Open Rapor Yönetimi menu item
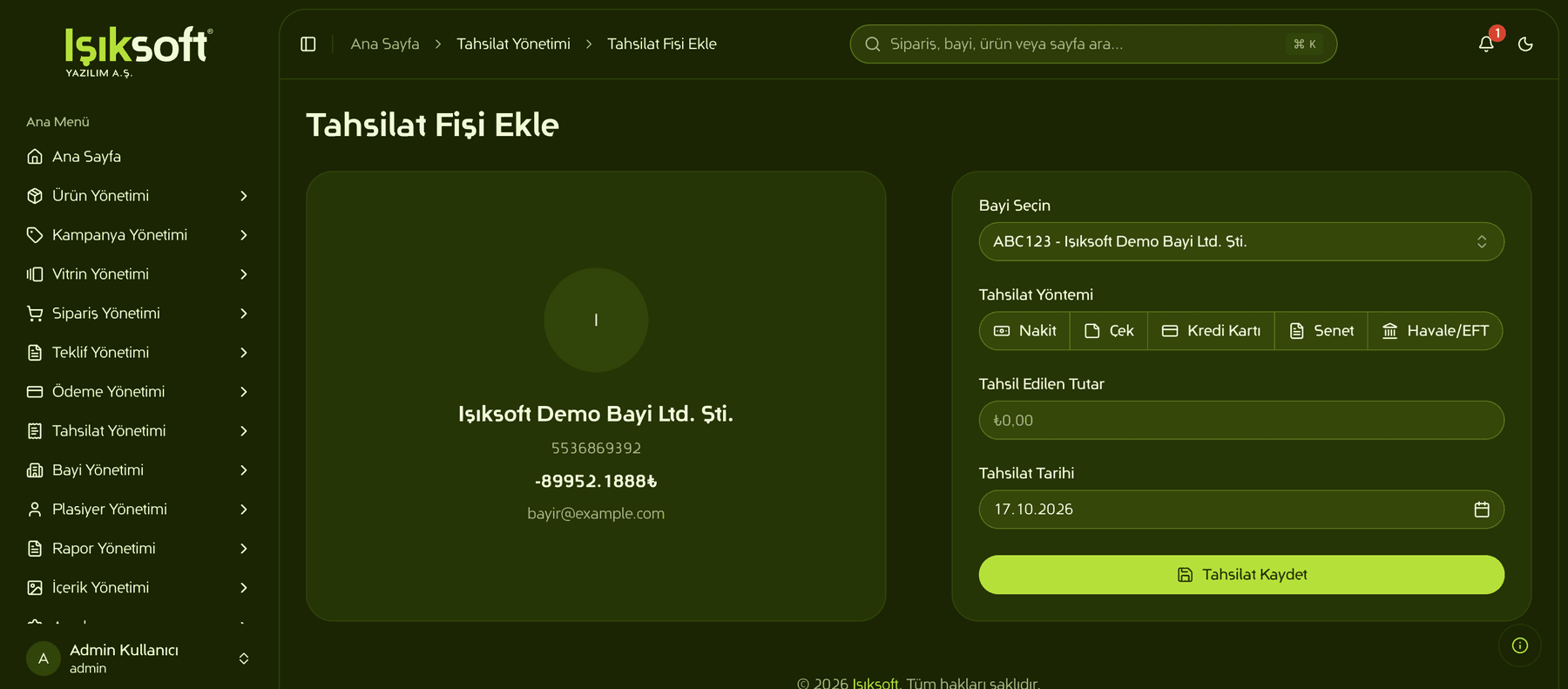Viewport: 1568px width, 689px height. coord(139,549)
